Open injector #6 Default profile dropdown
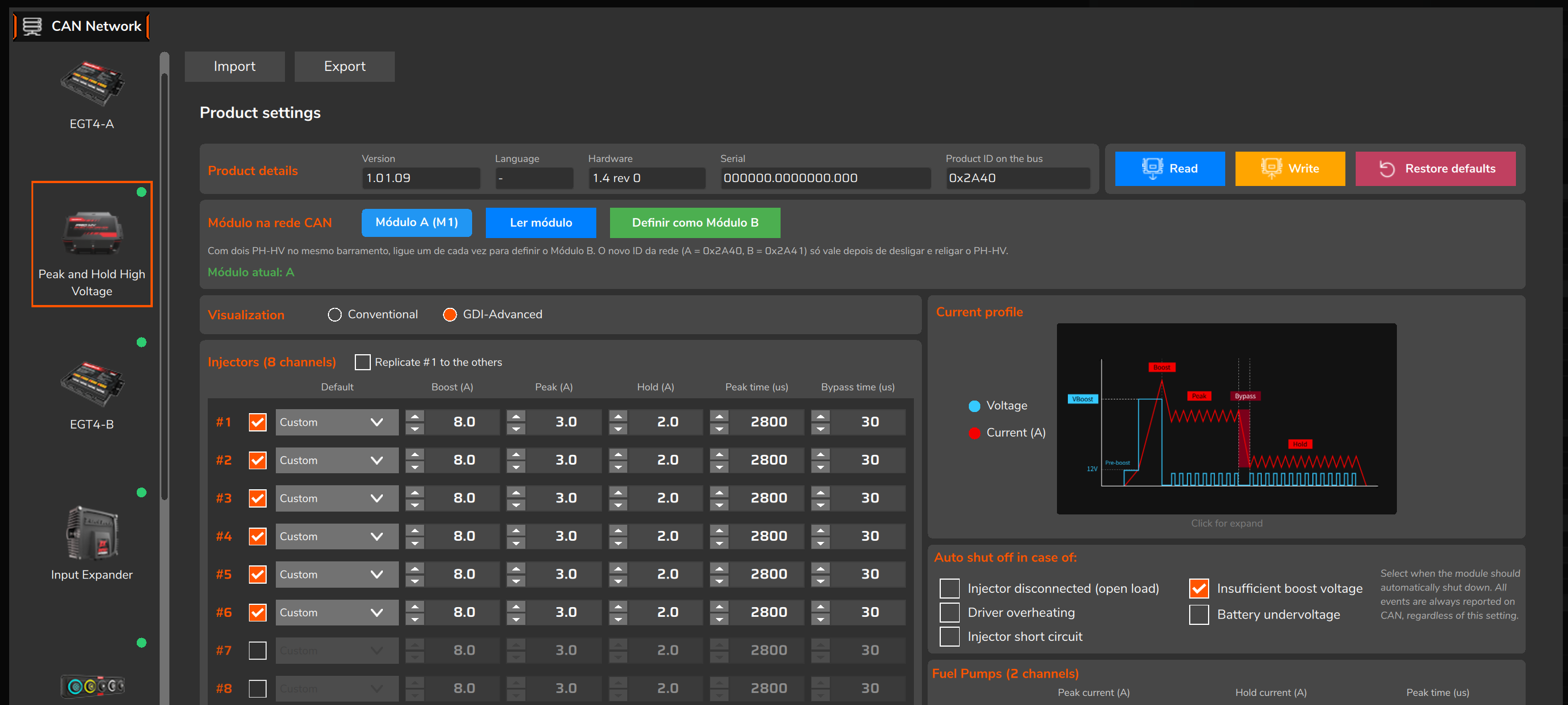This screenshot has height=705, width=1568. tap(336, 612)
